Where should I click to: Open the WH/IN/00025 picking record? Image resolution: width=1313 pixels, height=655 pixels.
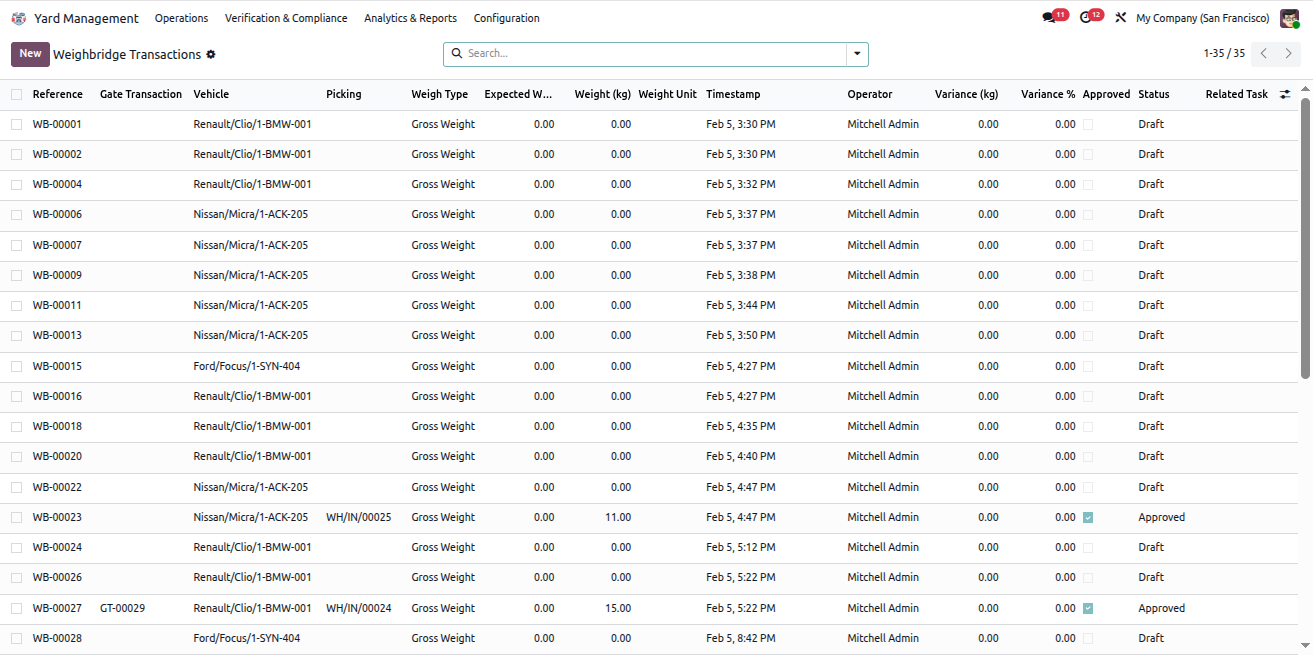click(358, 517)
